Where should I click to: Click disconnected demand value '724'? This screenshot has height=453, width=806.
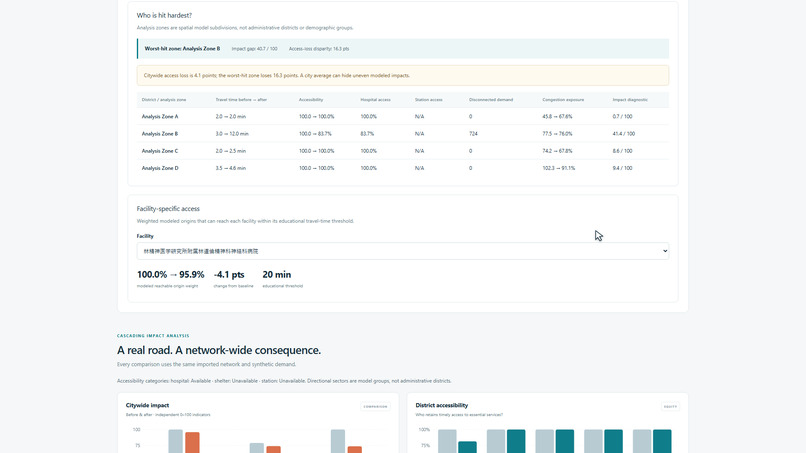tap(473, 134)
